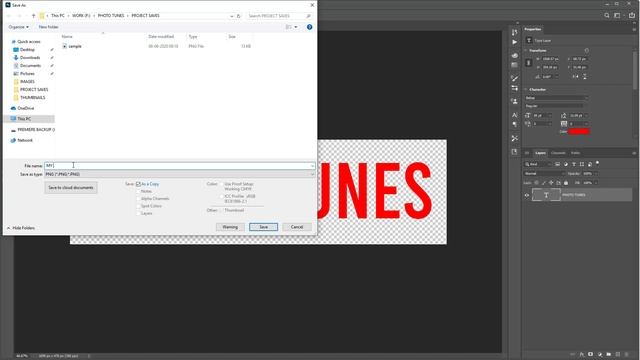Image resolution: width=640 pixels, height=360 pixels.
Task: Click the delete layer trash icon
Action: click(627, 354)
